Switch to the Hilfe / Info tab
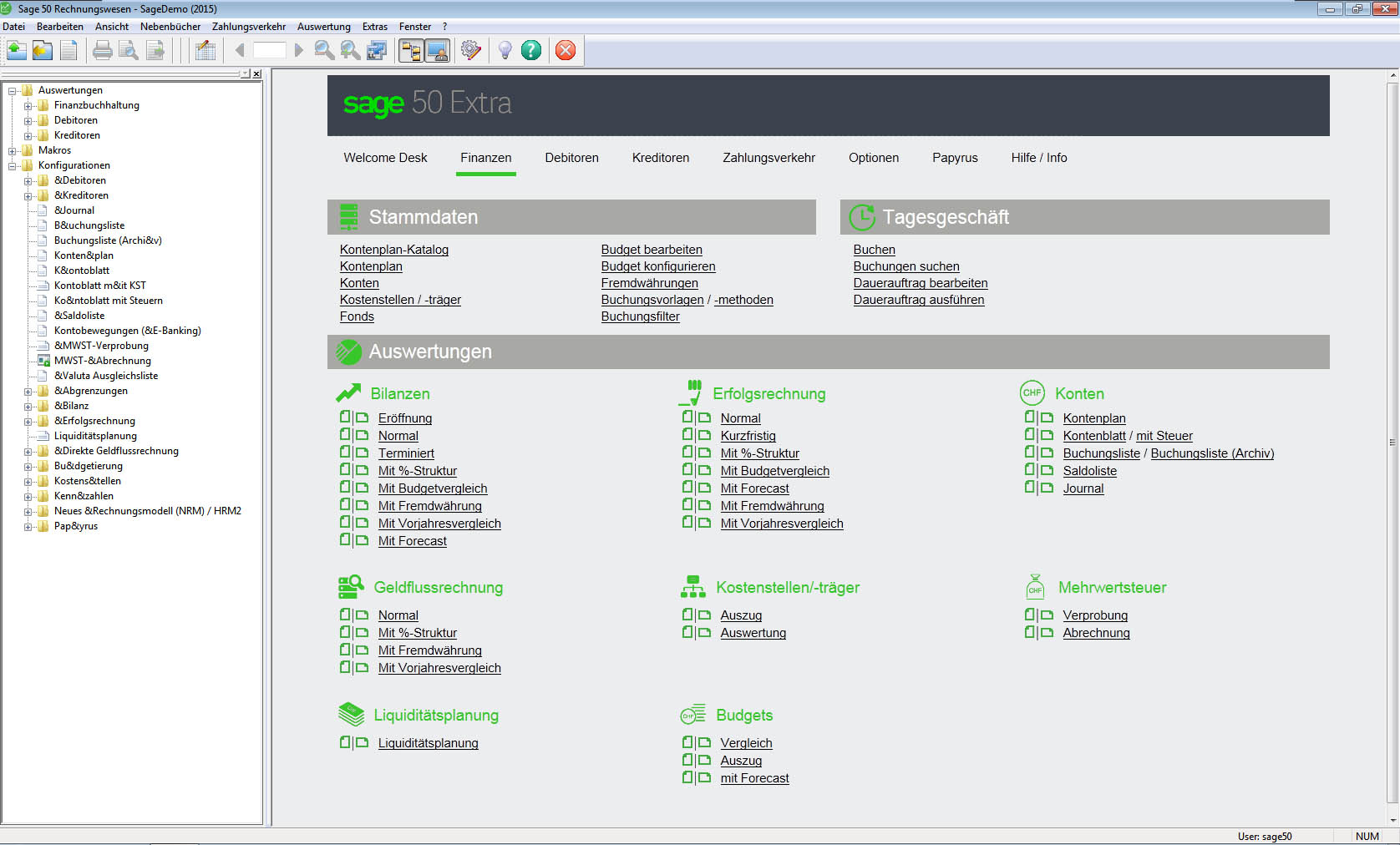This screenshot has width=1400, height=845. tap(1039, 158)
